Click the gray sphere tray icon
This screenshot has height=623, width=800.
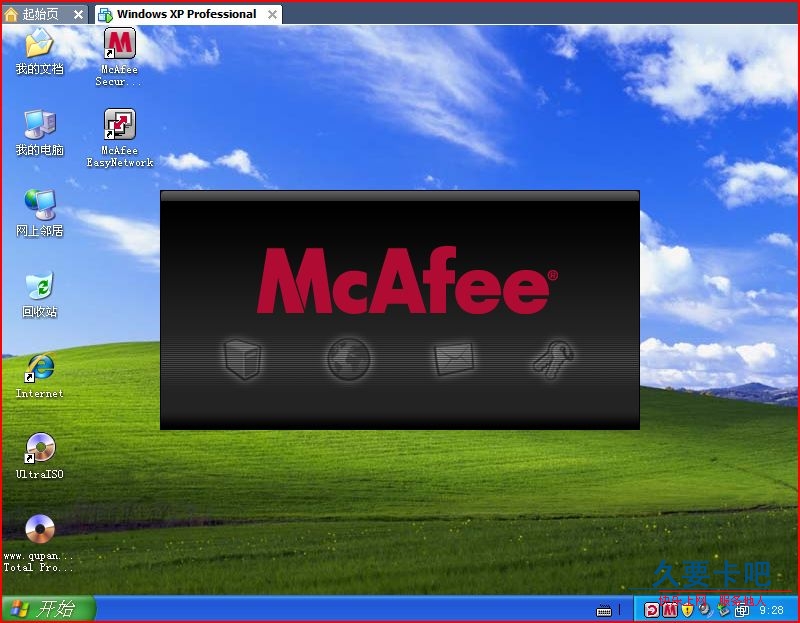pyautogui.click(x=705, y=609)
